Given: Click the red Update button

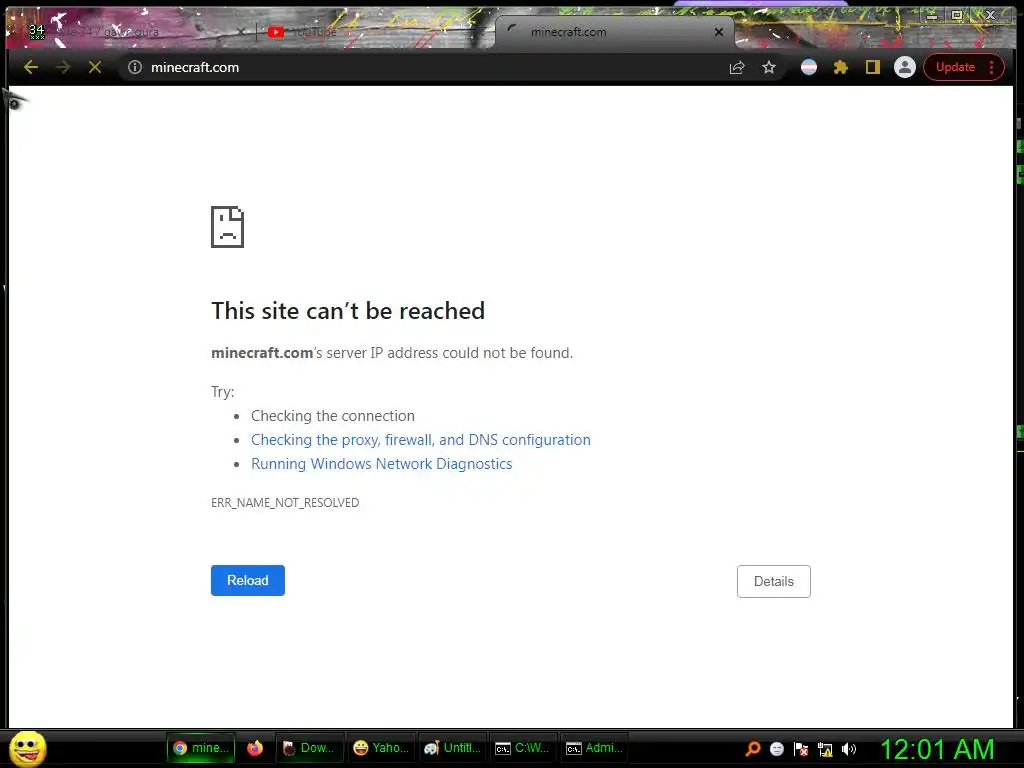Looking at the screenshot, I should [x=955, y=67].
